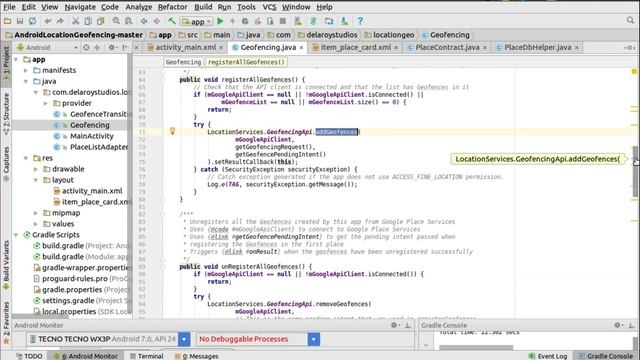Collapse the Gradle Scripts node
This screenshot has width=640, height=360.
[x=16, y=235]
